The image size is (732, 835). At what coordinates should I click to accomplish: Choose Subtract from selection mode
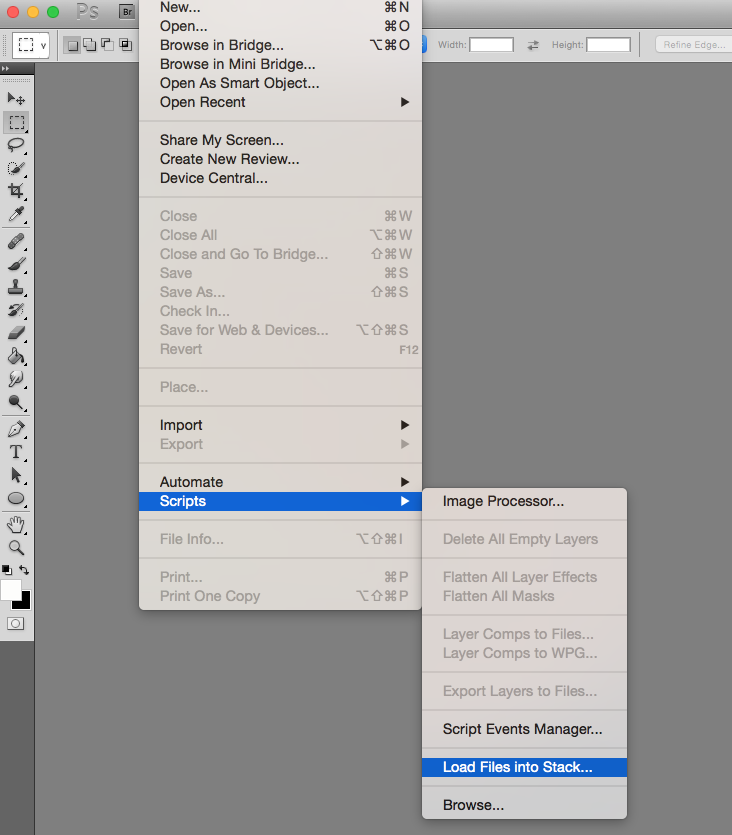tap(108, 45)
